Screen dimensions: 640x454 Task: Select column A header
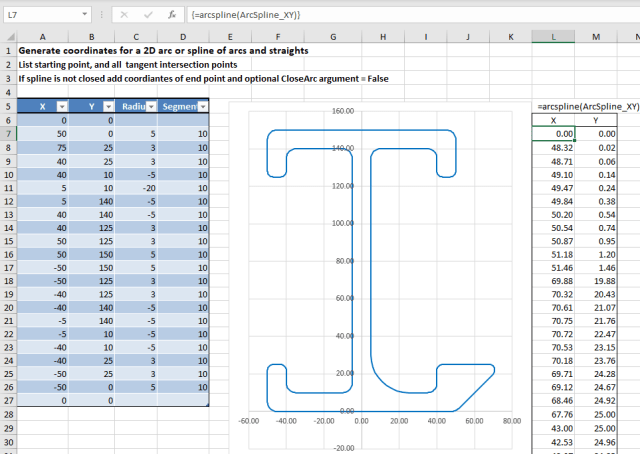click(41, 37)
